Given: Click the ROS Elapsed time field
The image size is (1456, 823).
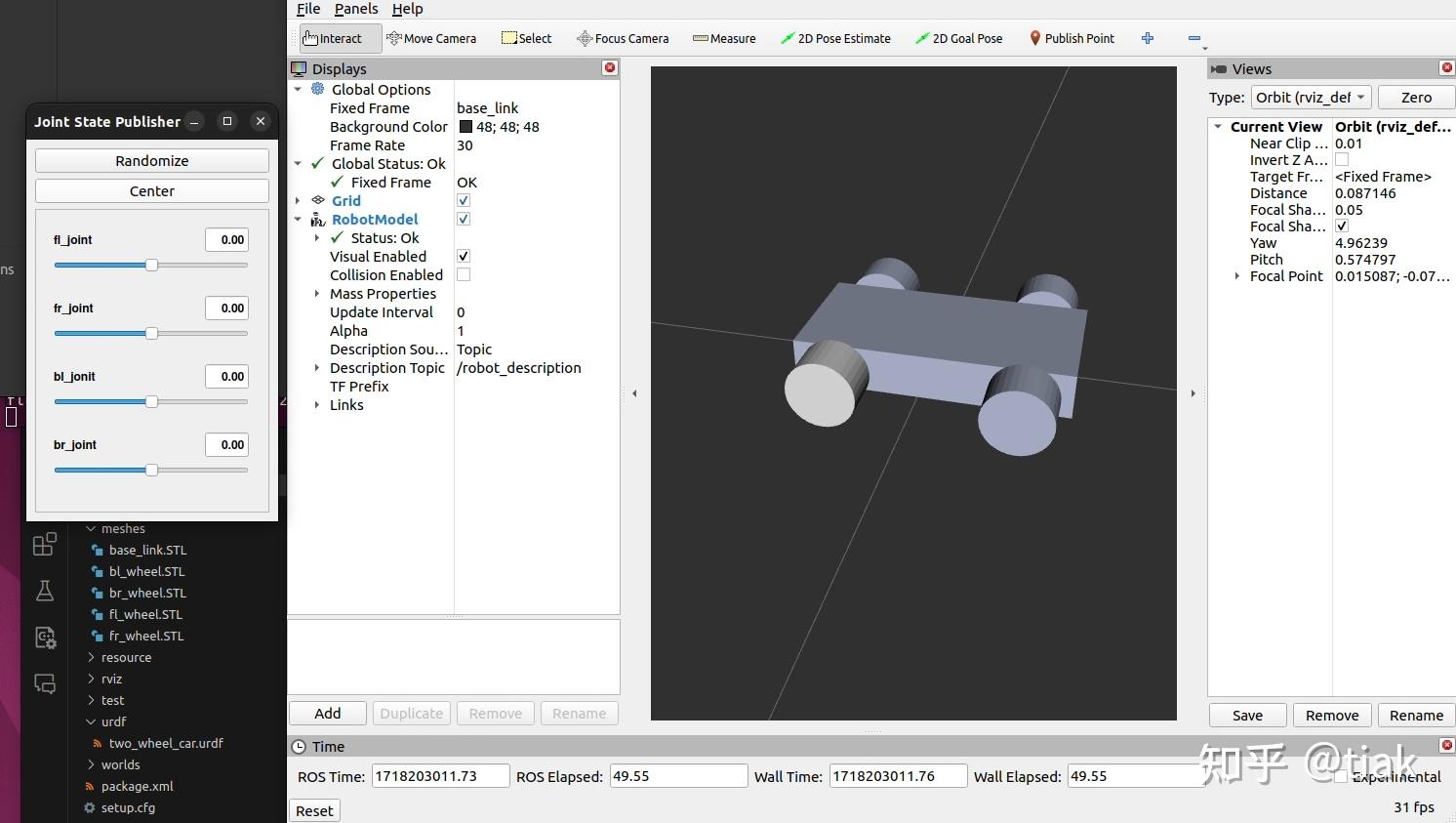Looking at the screenshot, I should (x=677, y=775).
